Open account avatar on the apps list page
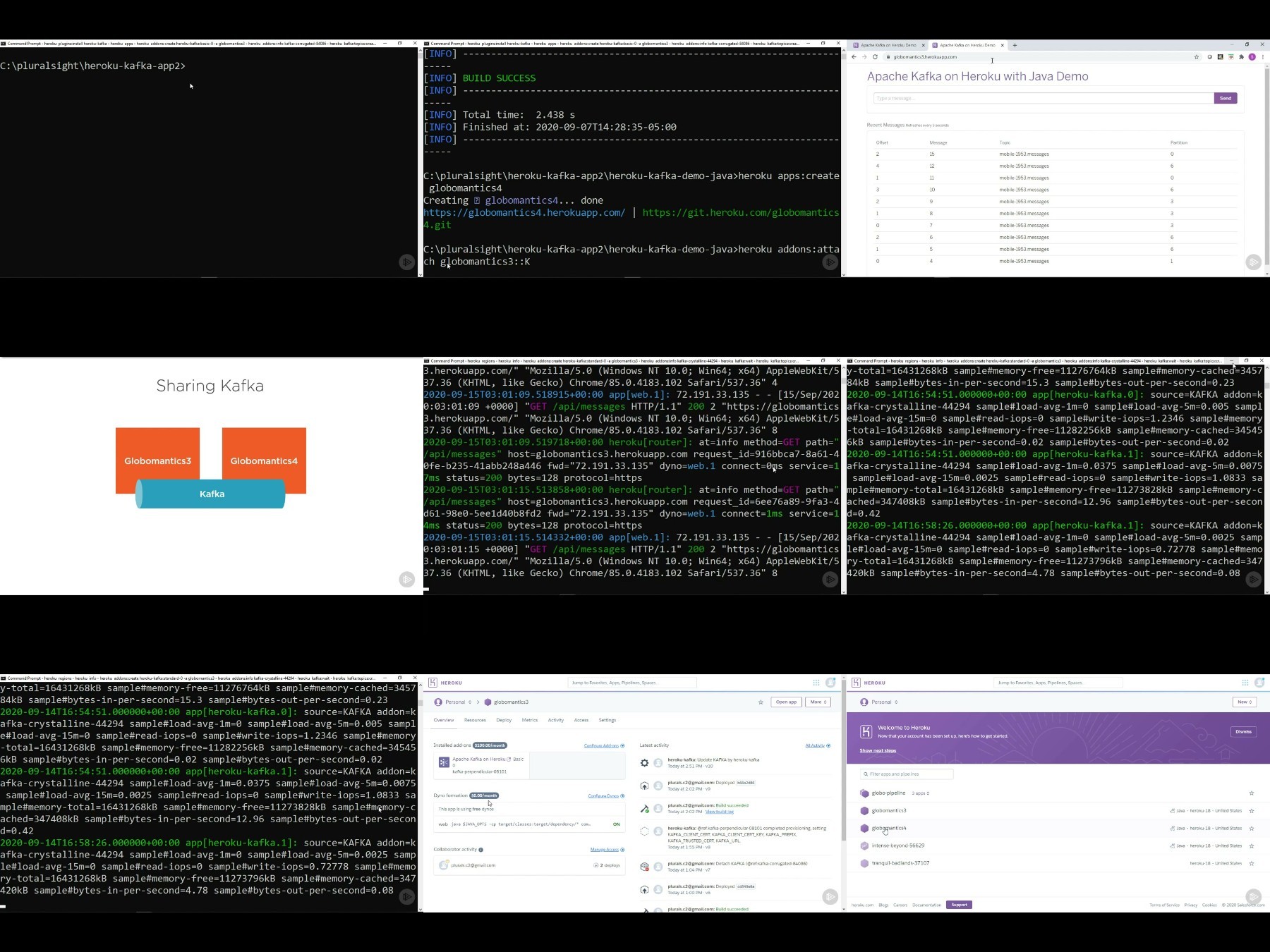 click(1259, 683)
